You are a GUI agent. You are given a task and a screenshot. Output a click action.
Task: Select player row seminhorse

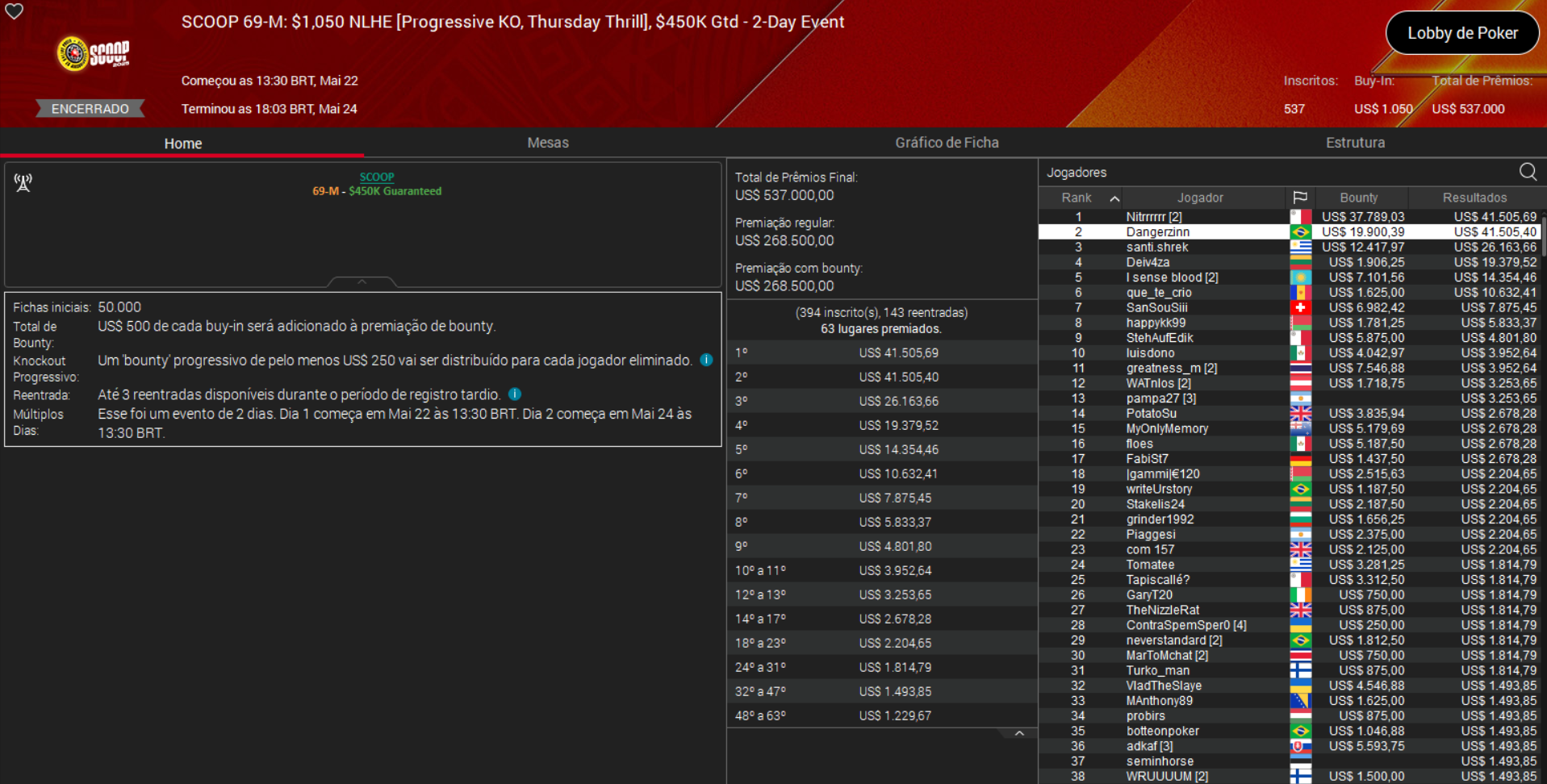pos(1289,761)
